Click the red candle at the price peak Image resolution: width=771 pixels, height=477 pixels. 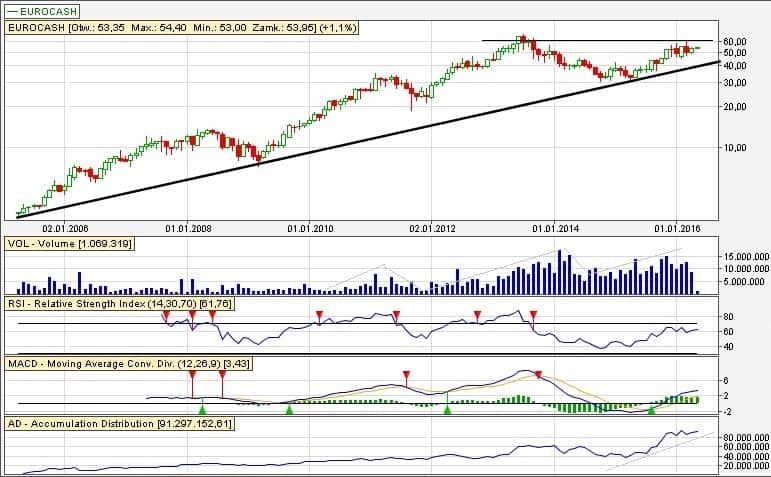tap(522, 40)
